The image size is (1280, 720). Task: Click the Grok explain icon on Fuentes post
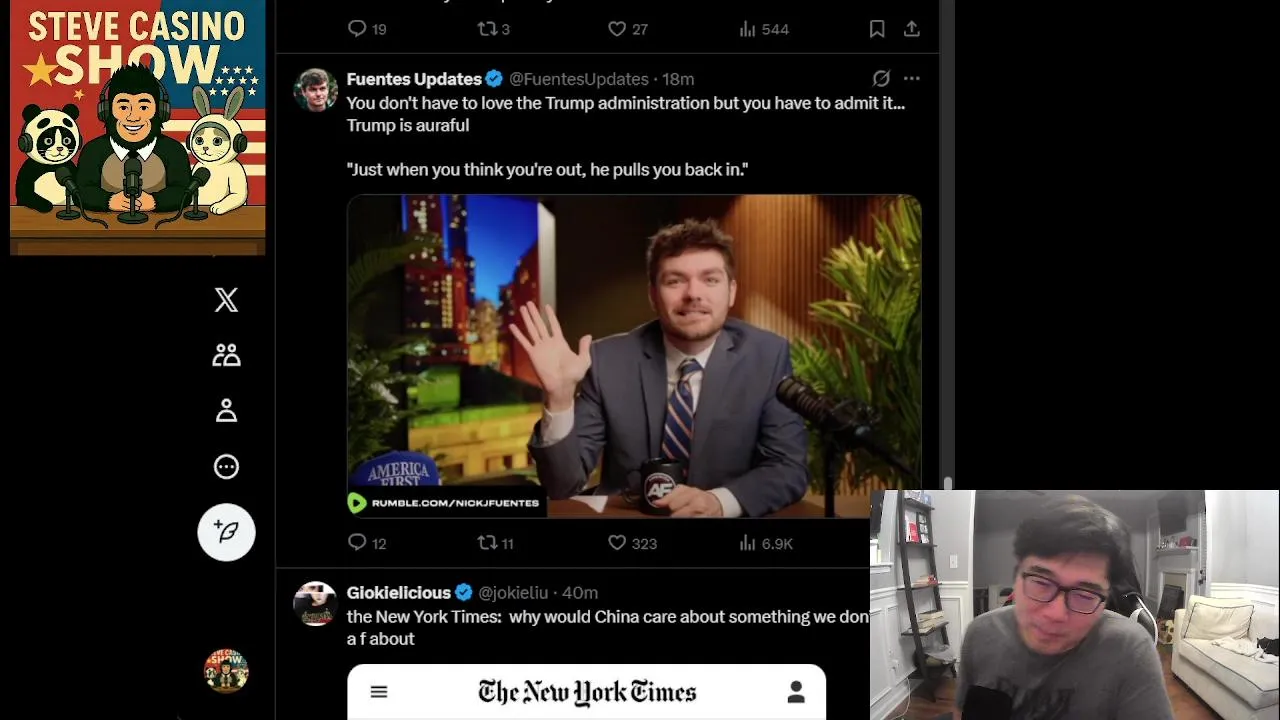(881, 78)
